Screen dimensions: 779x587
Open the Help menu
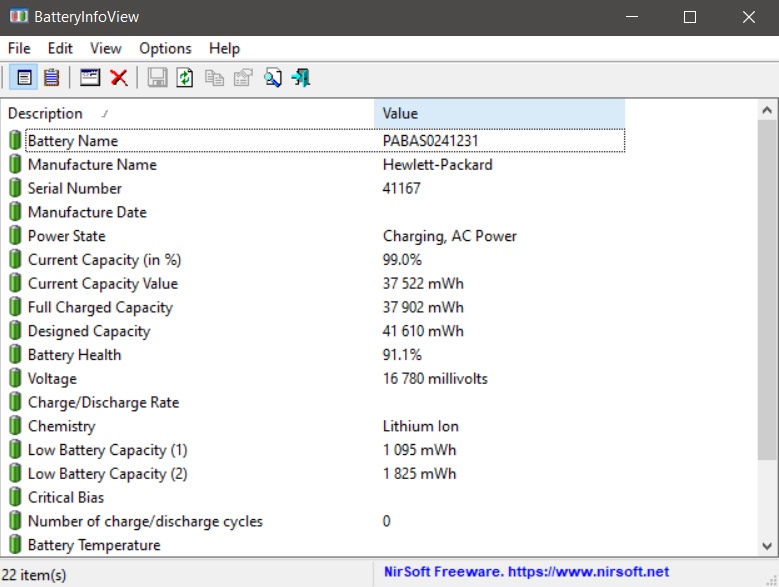tap(224, 48)
